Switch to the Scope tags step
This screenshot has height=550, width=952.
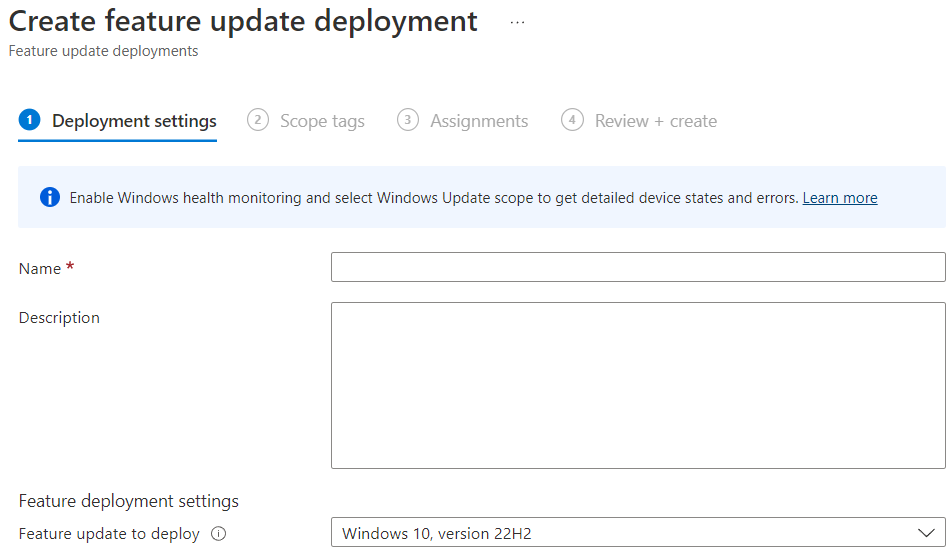coord(306,121)
